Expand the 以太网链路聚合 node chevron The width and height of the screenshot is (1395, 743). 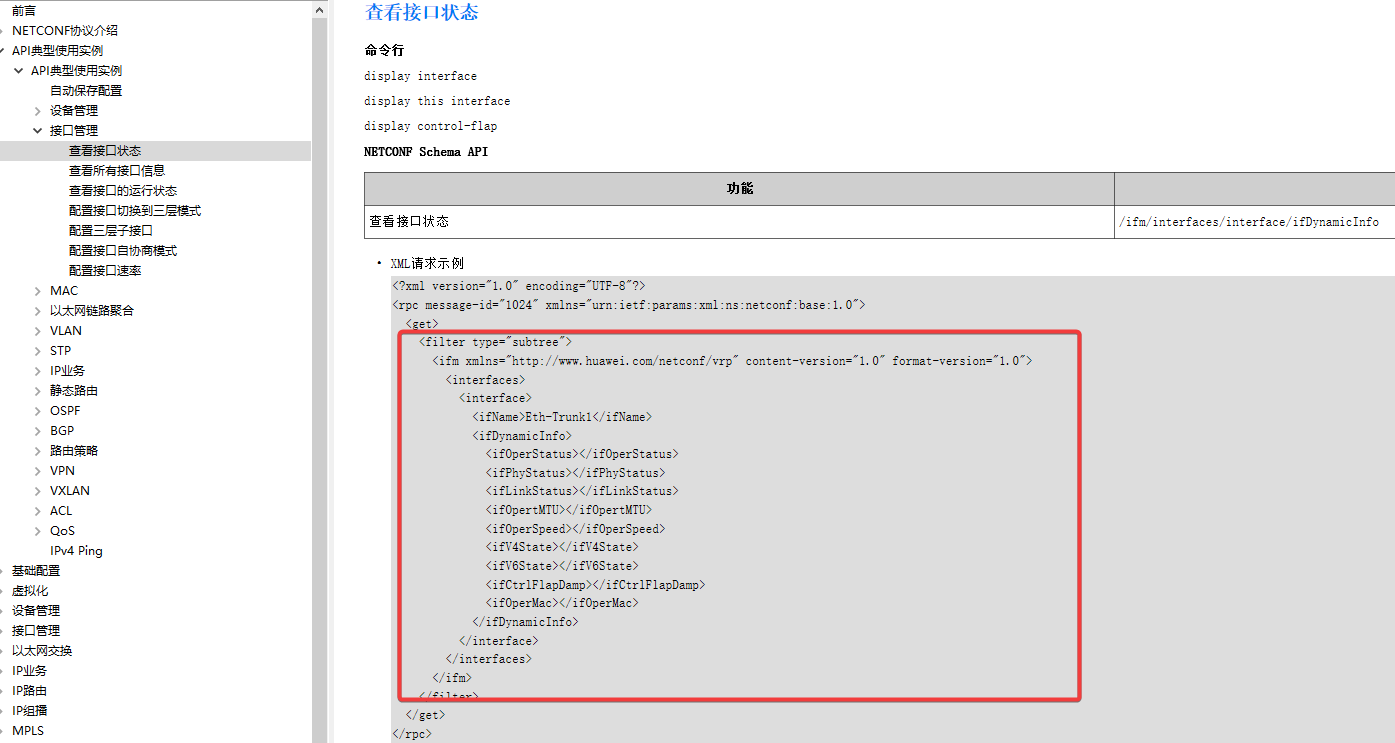38,311
